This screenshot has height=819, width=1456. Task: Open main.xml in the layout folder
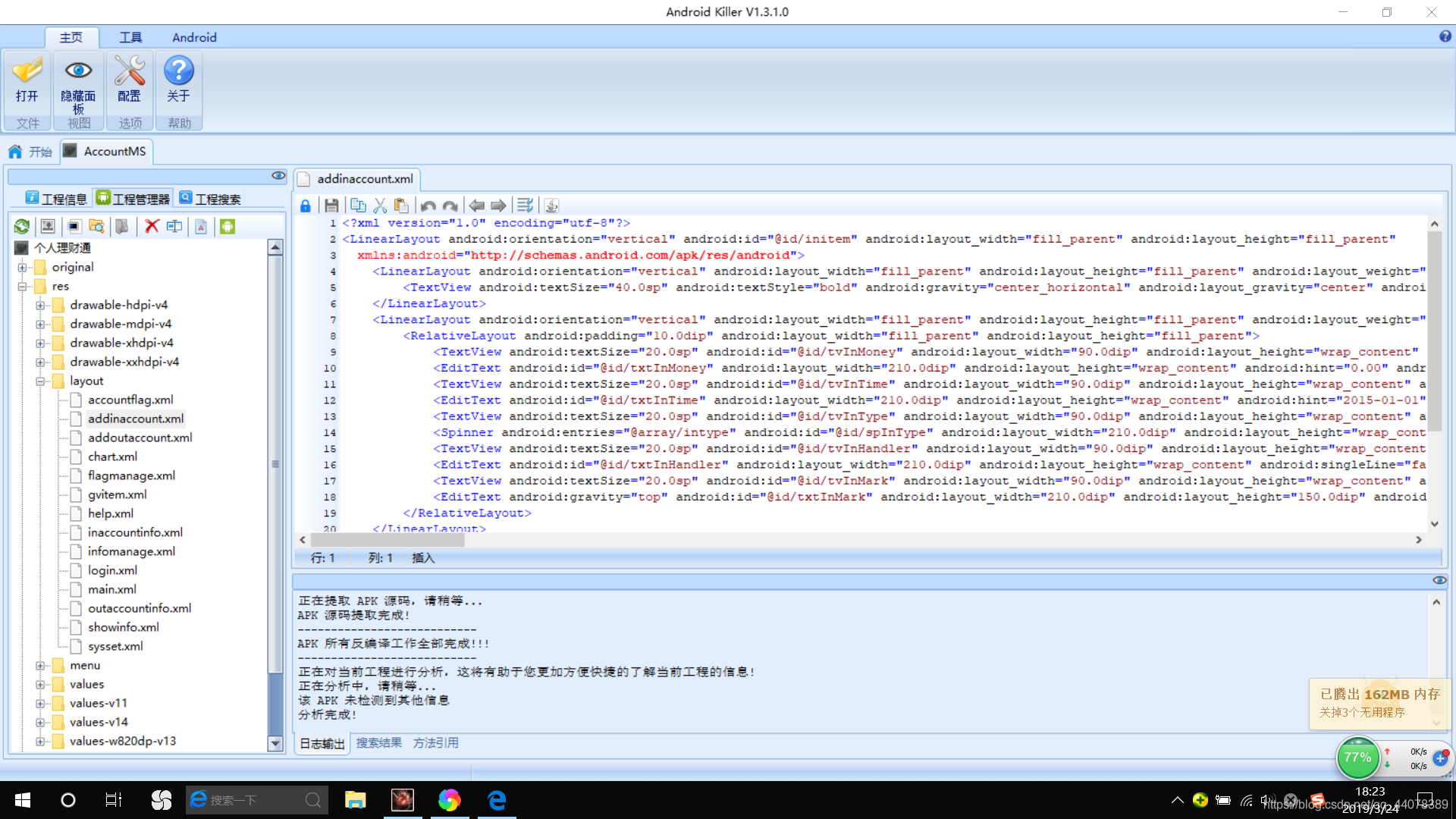tap(112, 589)
